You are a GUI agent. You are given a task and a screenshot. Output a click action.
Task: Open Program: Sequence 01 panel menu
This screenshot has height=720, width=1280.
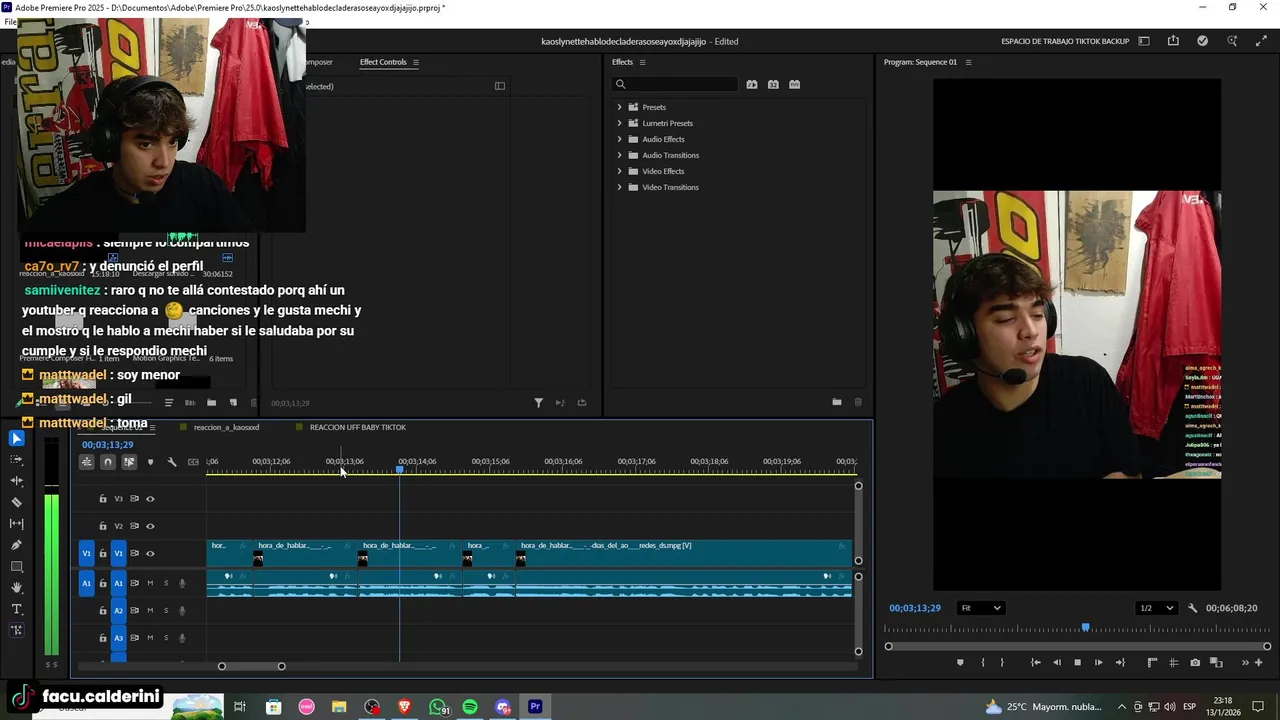[x=968, y=62]
